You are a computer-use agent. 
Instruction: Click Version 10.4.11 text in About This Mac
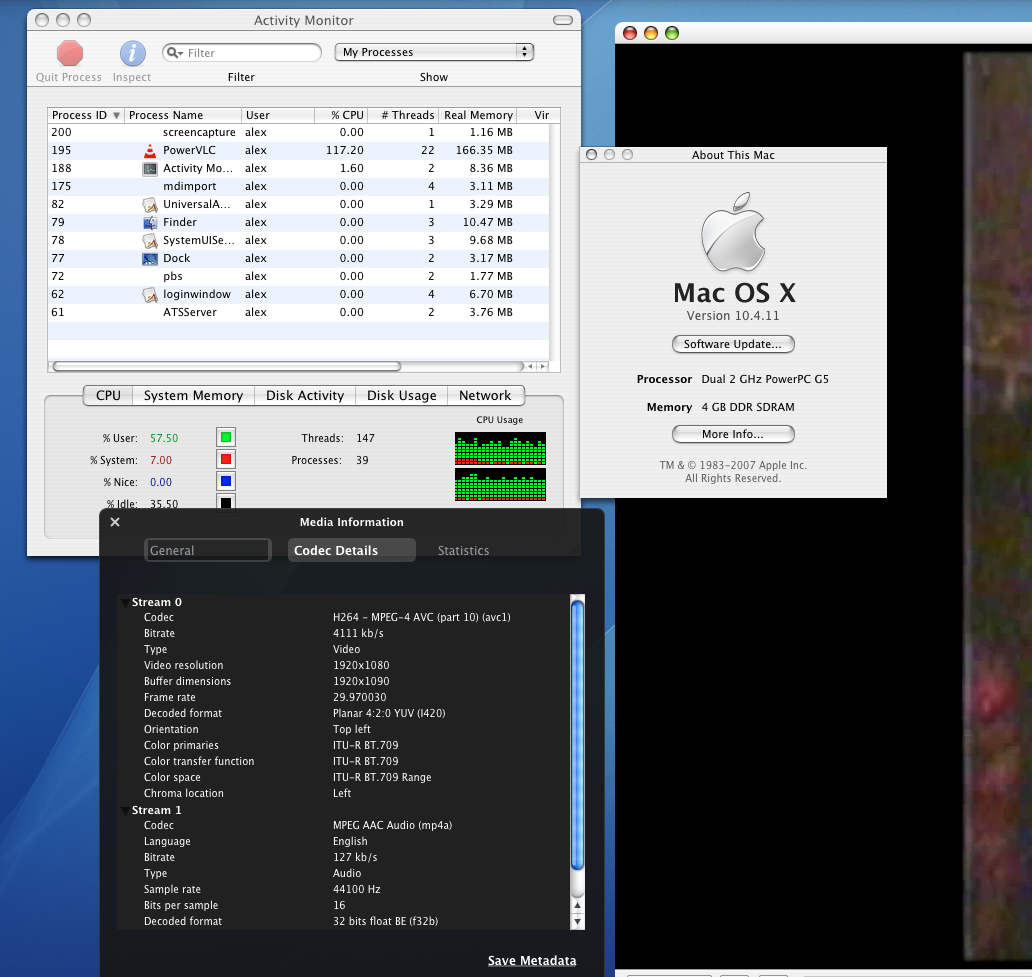tap(733, 316)
